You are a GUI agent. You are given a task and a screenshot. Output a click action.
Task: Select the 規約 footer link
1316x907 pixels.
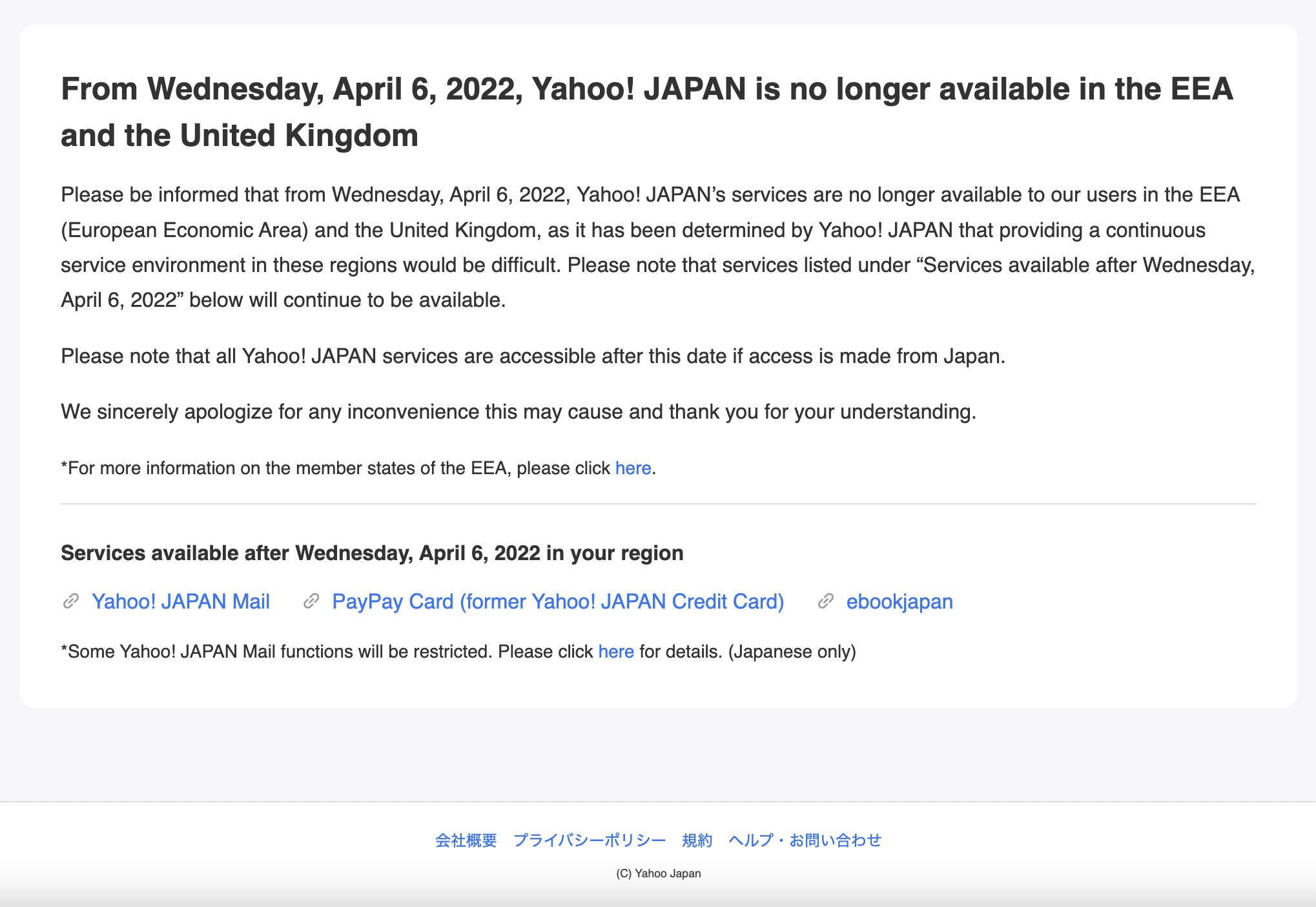(x=697, y=840)
